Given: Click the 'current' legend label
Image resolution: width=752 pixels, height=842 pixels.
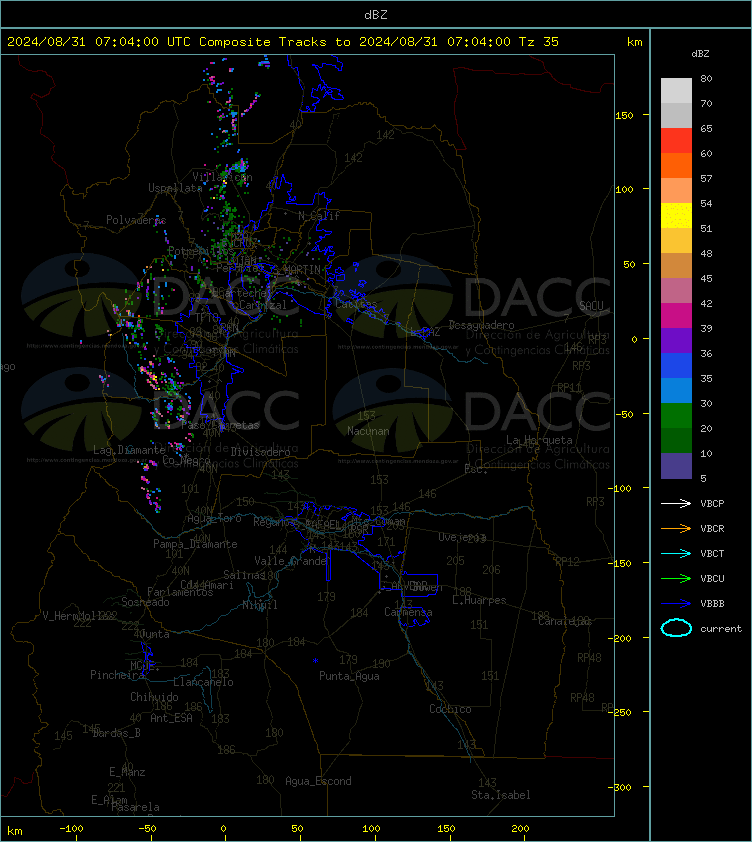Looking at the screenshot, I should 721,628.
